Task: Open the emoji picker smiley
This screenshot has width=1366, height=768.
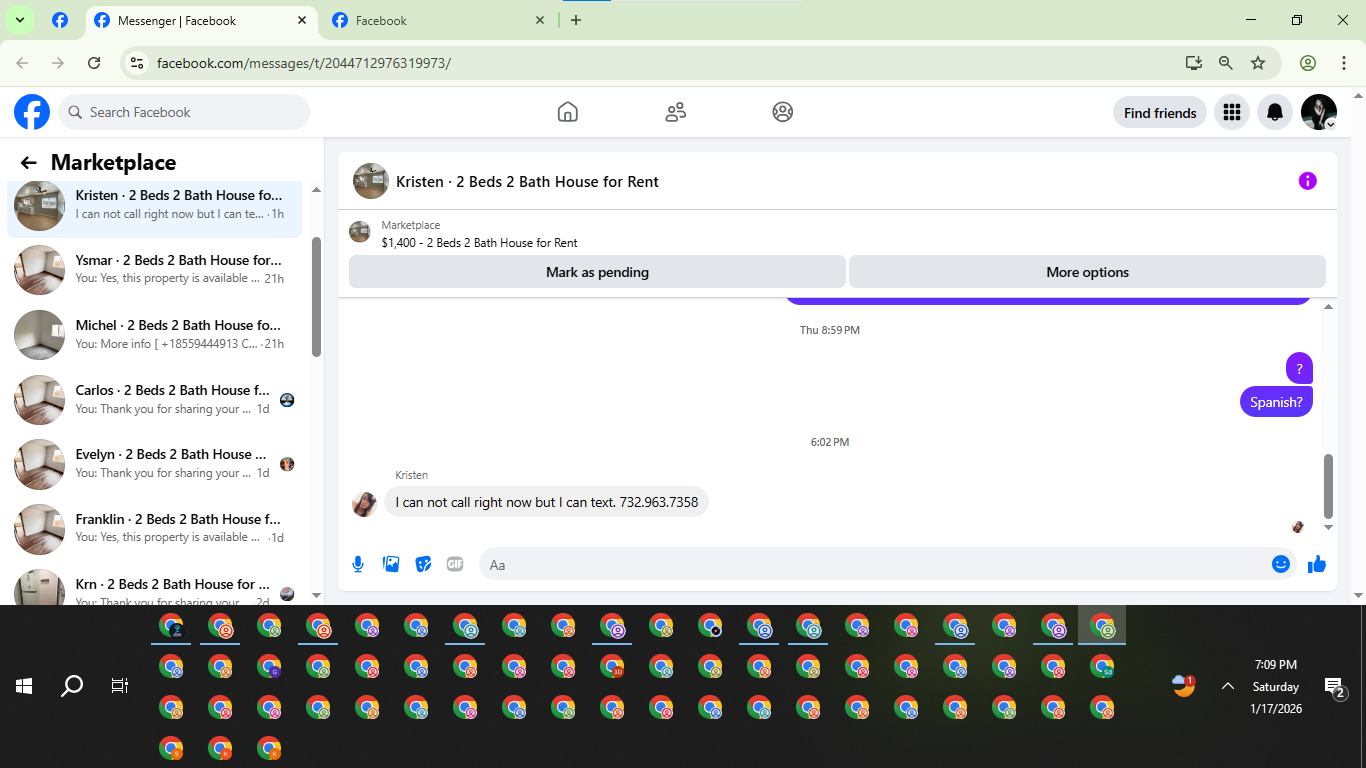Action: [x=1281, y=564]
